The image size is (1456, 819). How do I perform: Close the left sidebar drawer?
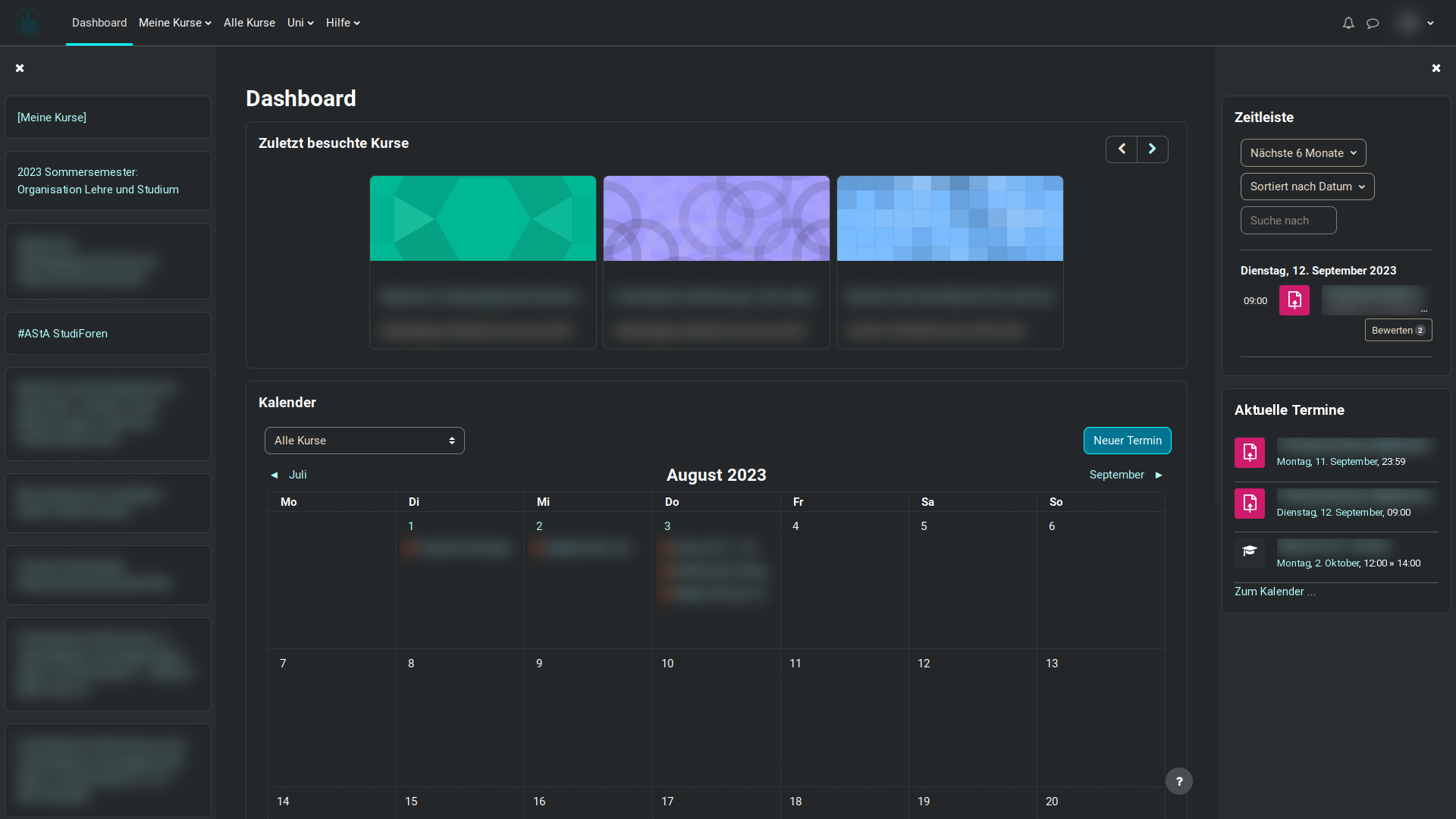click(x=20, y=68)
